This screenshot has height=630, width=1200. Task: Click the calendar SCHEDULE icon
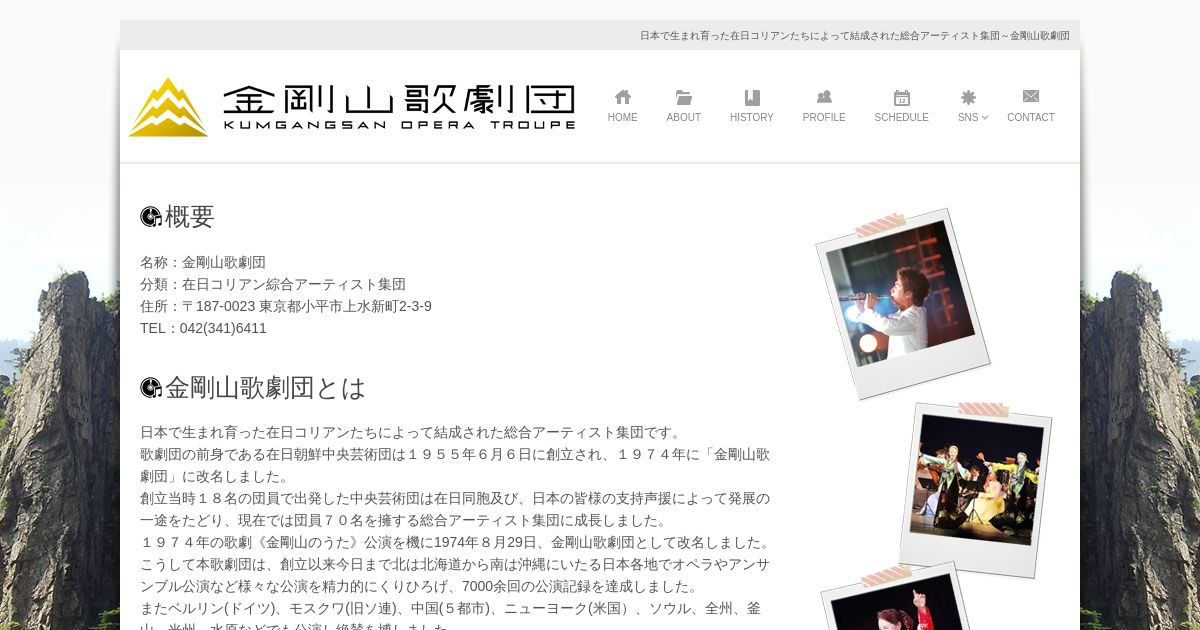(902, 97)
